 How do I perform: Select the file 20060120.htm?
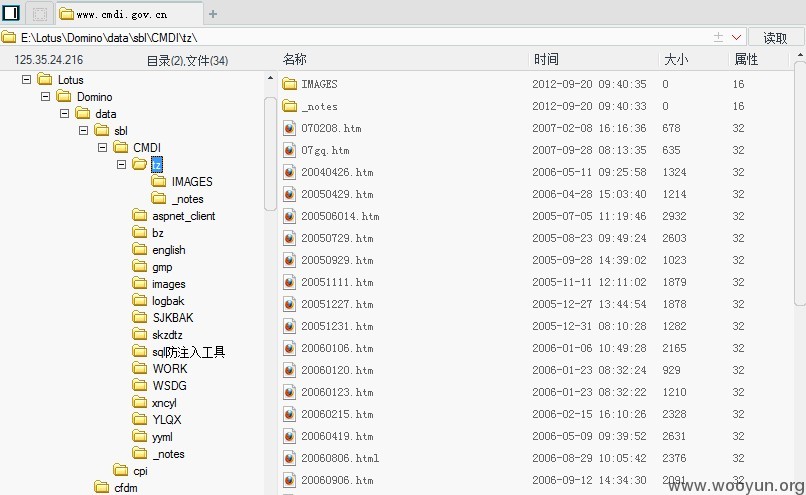(337, 371)
